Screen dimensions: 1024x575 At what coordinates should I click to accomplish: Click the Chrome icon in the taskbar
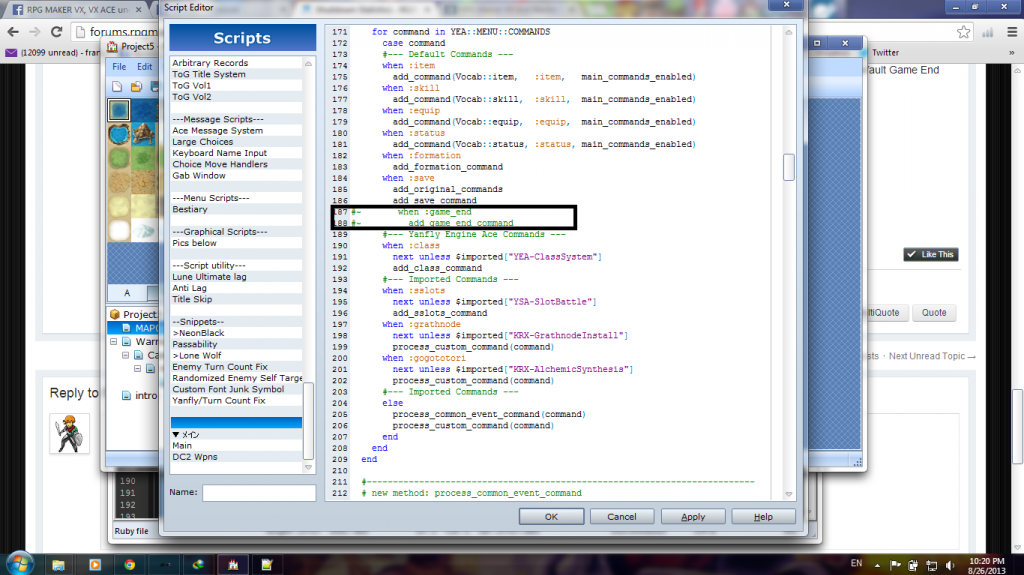tap(129, 563)
